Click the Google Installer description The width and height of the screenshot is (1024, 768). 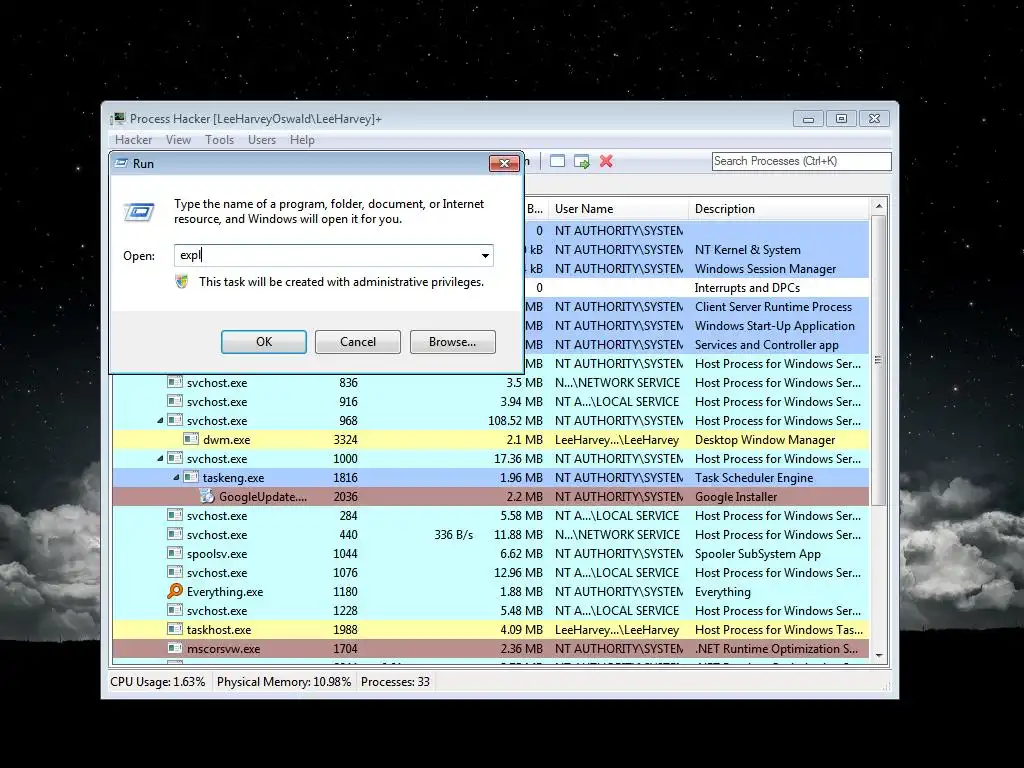pos(736,497)
